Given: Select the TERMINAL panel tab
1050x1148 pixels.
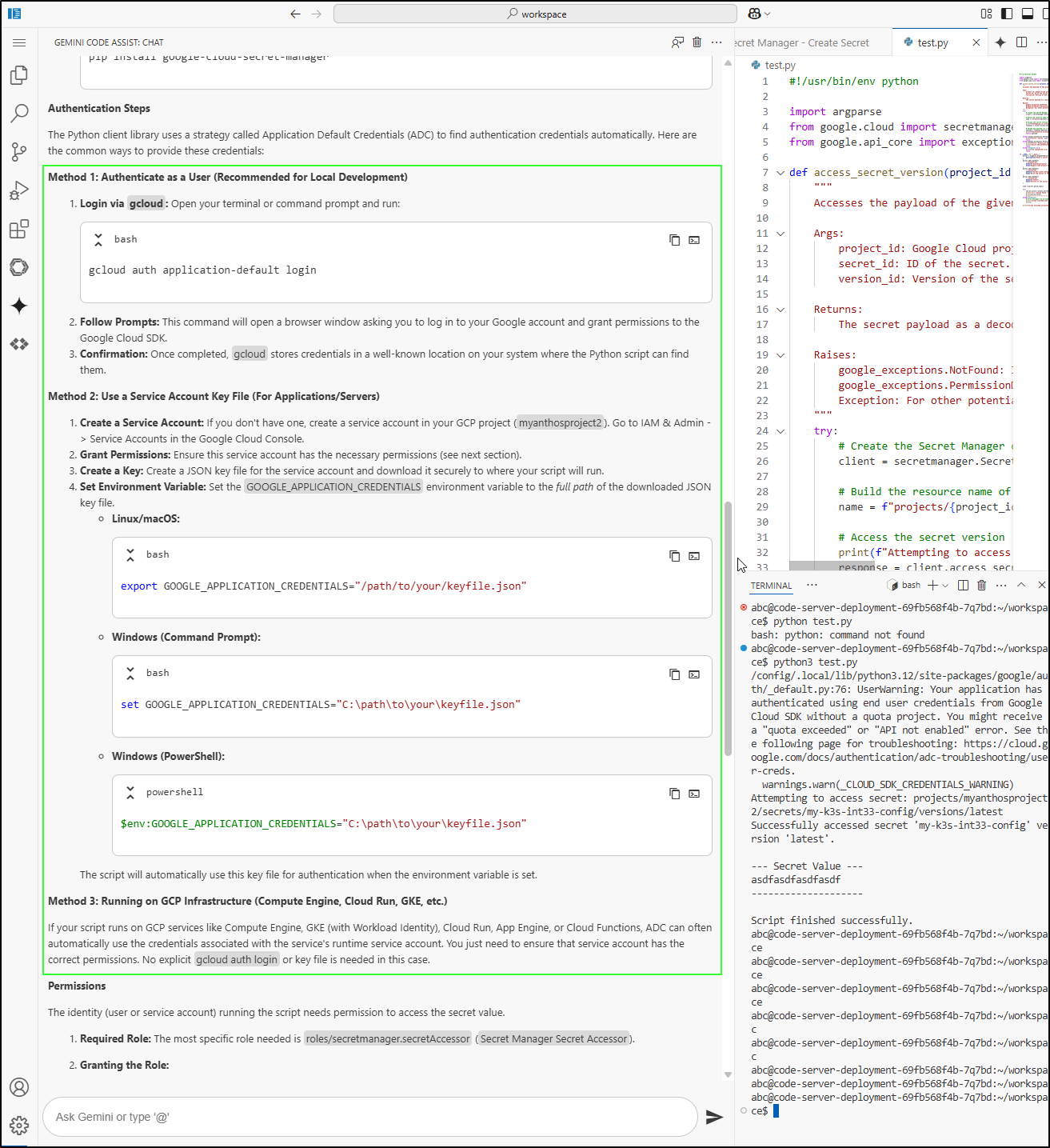Looking at the screenshot, I should 771,586.
